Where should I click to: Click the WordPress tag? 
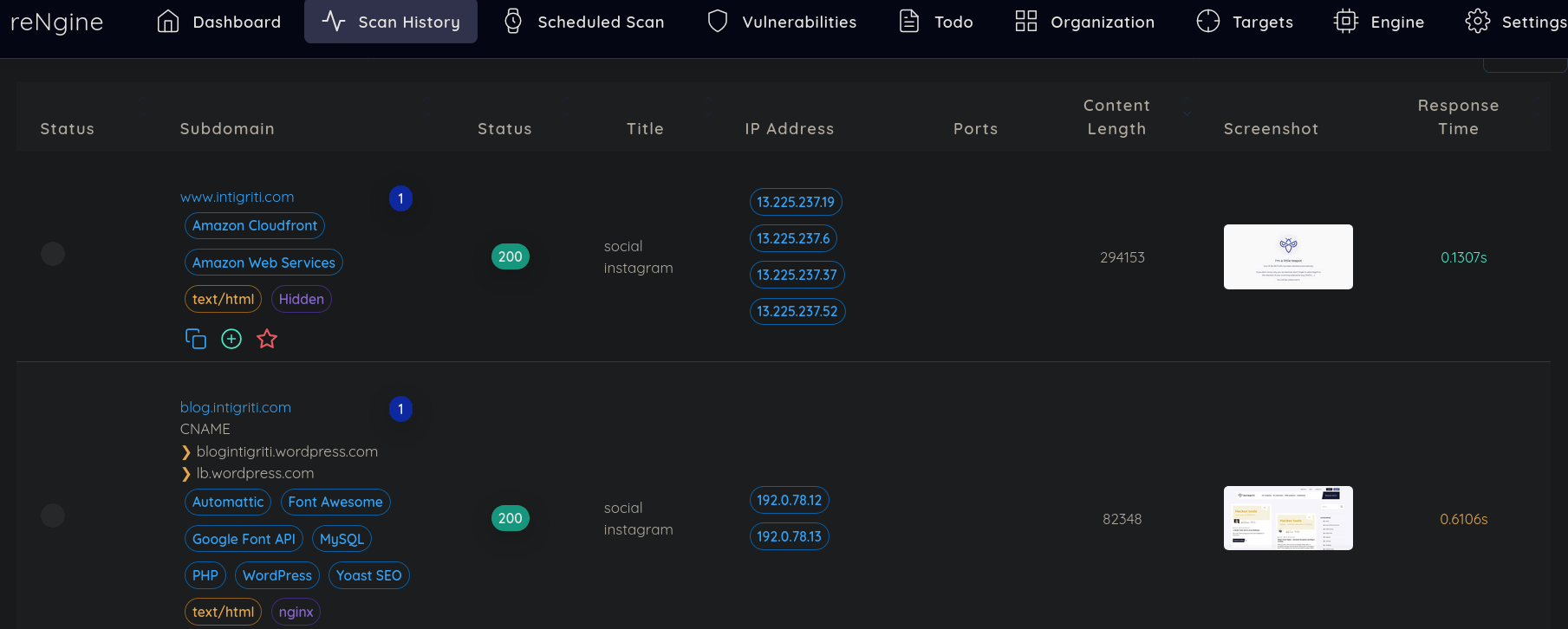coord(277,575)
